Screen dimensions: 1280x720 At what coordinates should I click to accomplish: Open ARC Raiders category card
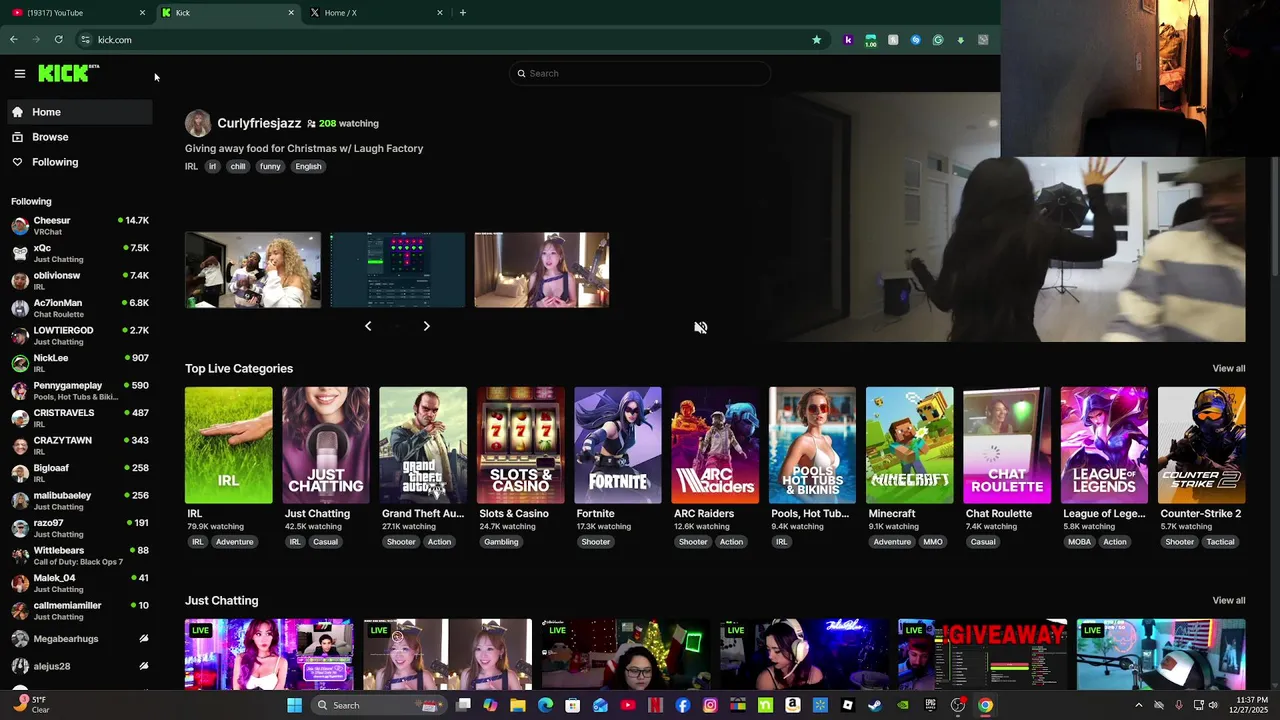715,445
